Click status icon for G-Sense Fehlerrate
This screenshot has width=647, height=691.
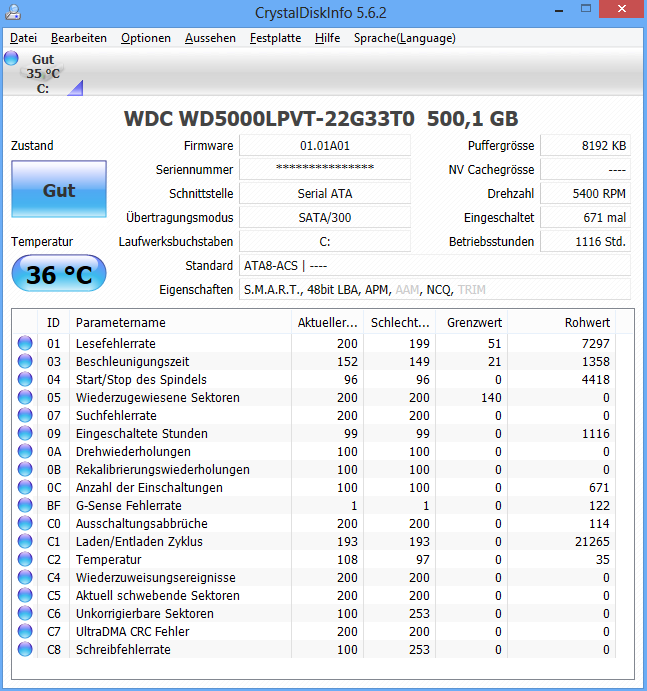25,505
